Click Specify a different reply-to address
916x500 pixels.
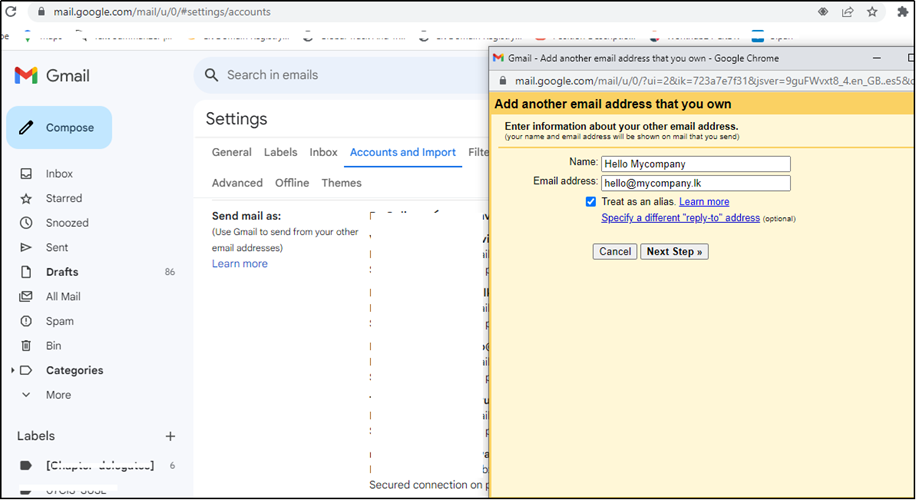681,218
